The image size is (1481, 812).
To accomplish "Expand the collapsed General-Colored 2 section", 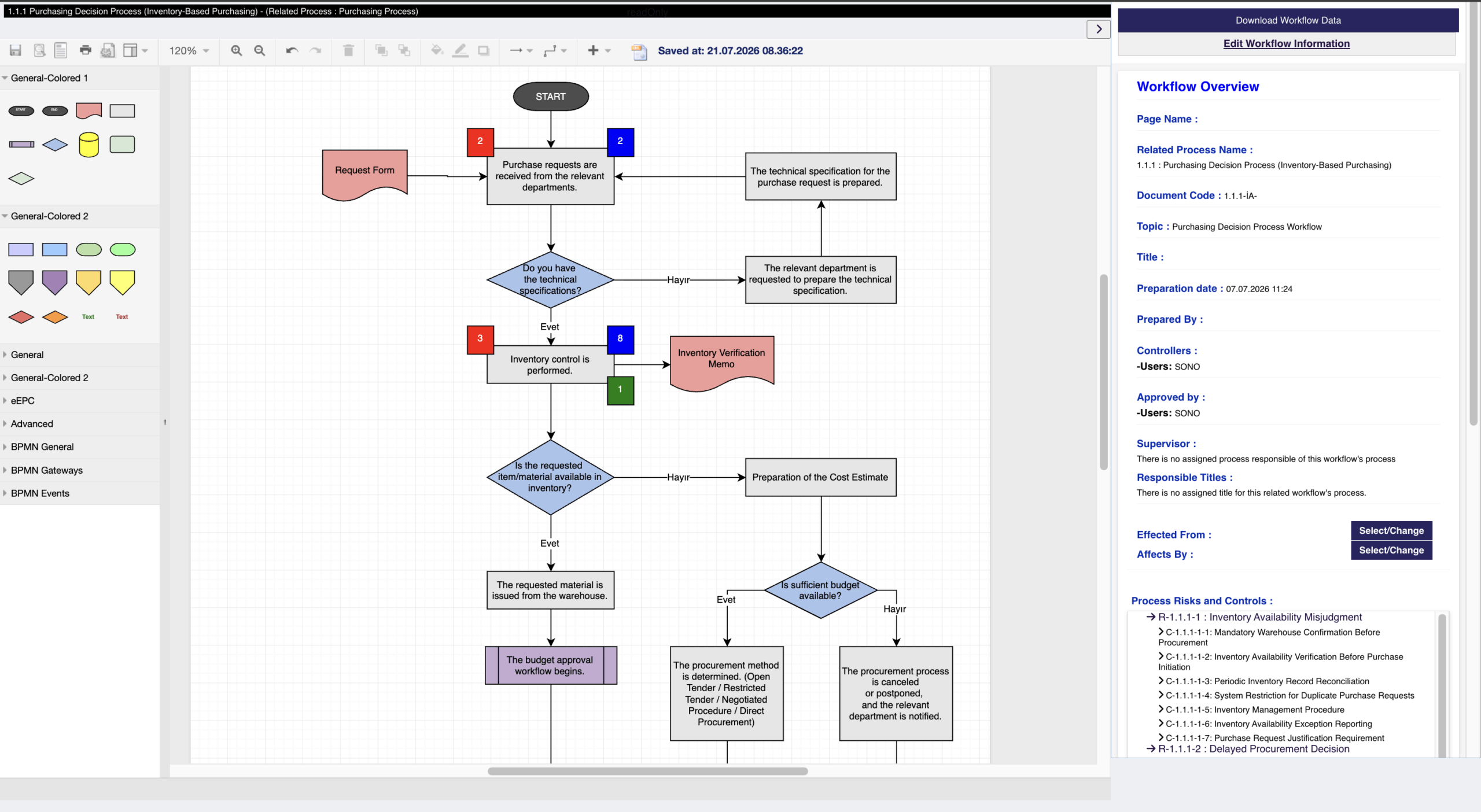I will pos(80,378).
